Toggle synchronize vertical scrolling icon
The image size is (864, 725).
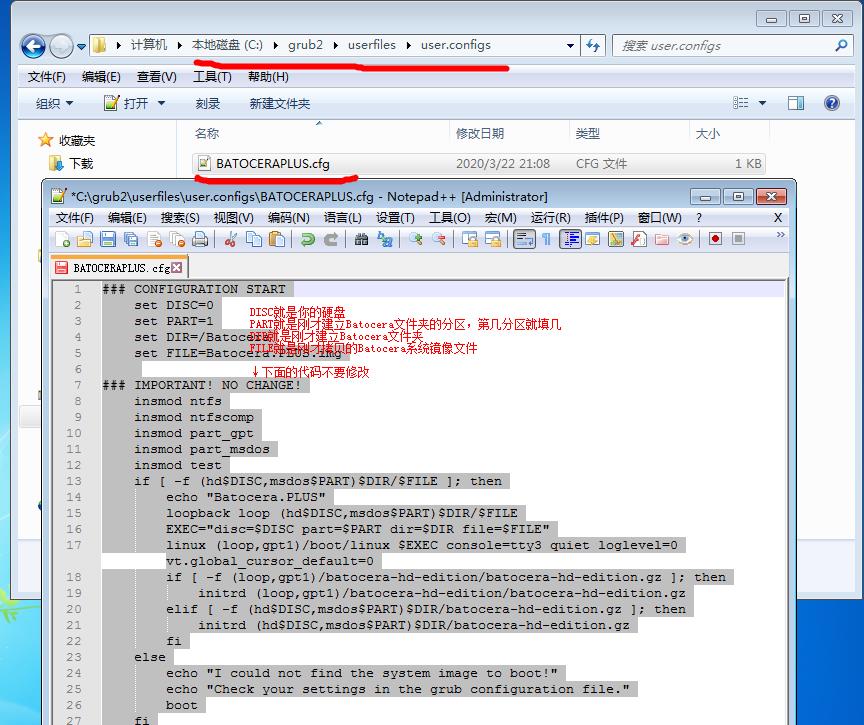pyautogui.click(x=469, y=239)
